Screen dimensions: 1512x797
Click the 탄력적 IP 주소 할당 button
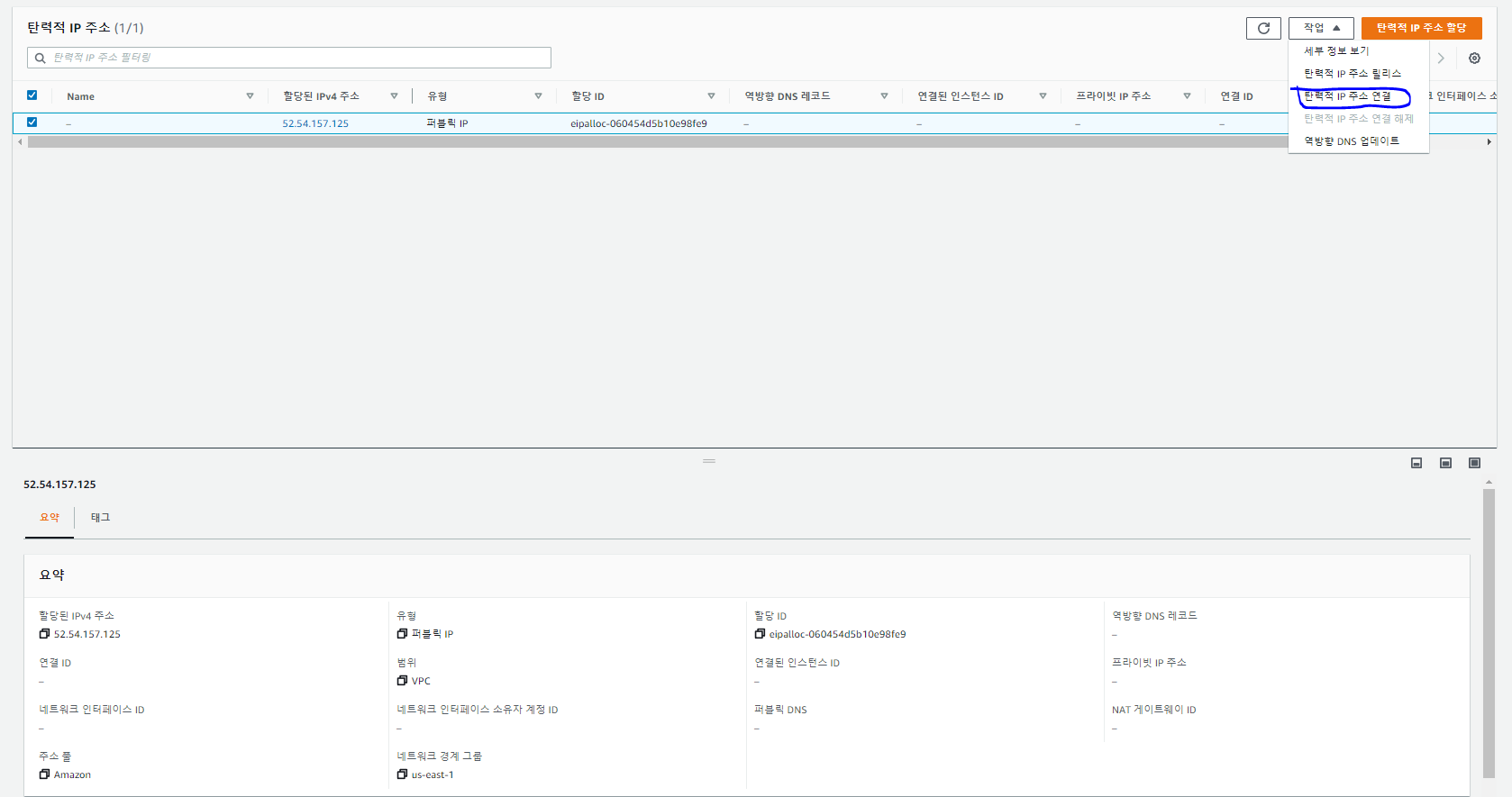[1421, 28]
